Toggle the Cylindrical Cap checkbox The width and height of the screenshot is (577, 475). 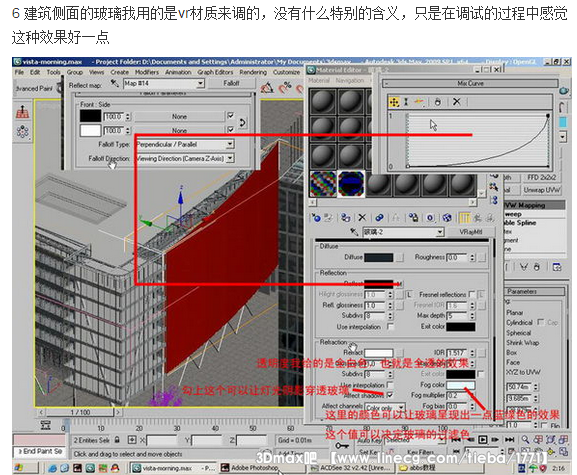pyautogui.click(x=541, y=322)
